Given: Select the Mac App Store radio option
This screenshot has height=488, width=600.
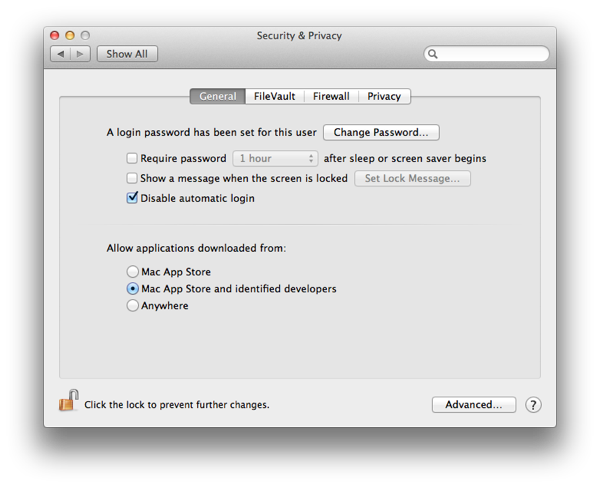Looking at the screenshot, I should point(133,272).
